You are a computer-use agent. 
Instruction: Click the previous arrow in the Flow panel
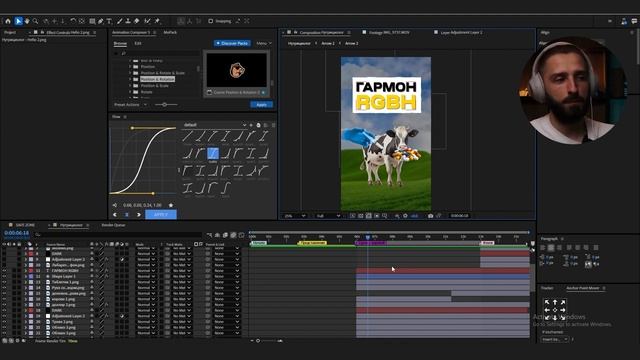point(115,214)
